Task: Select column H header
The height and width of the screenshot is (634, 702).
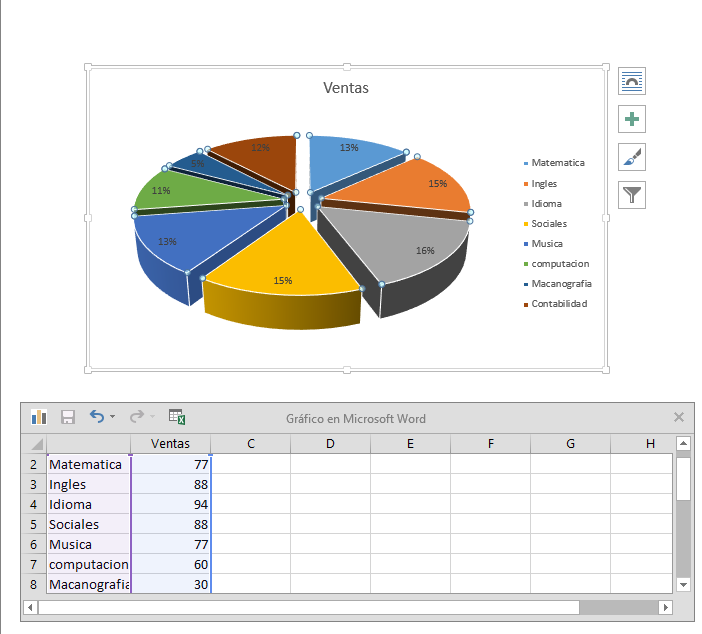Action: (642, 444)
